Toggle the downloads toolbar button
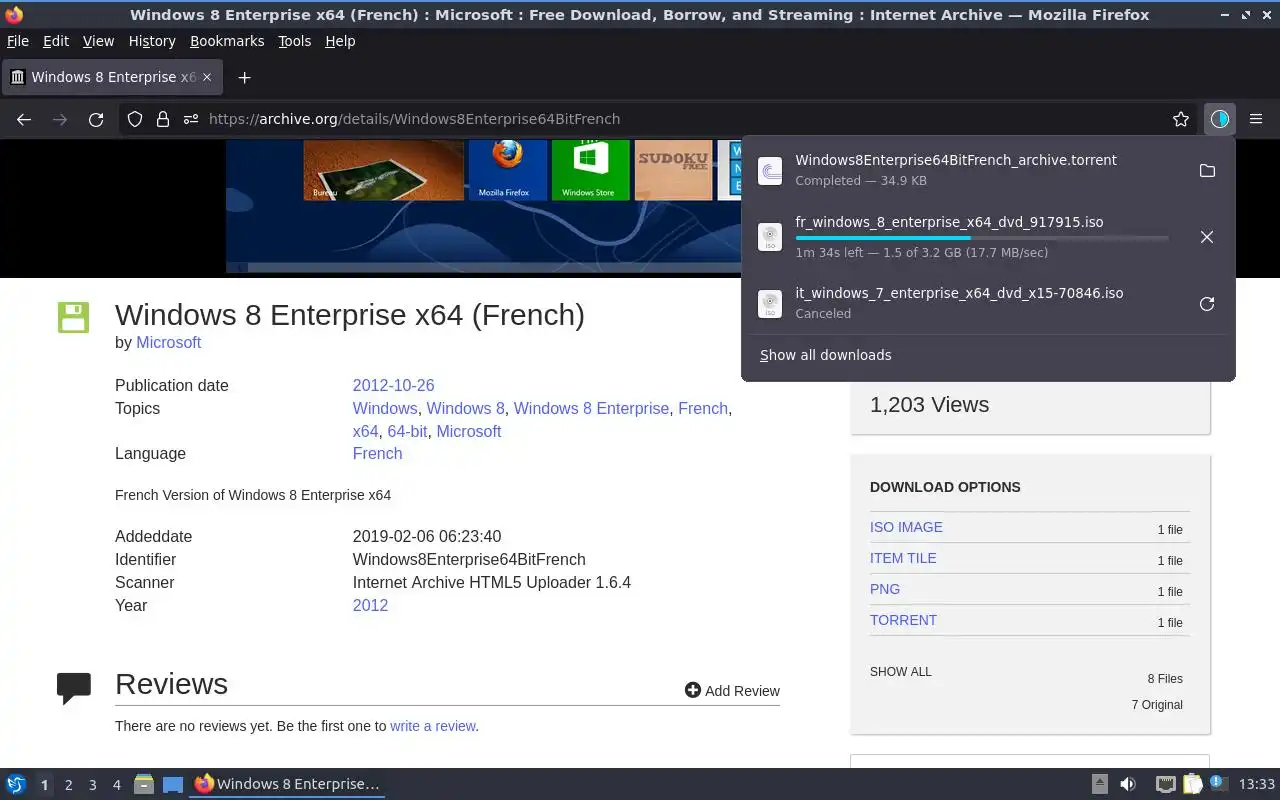 click(1219, 119)
